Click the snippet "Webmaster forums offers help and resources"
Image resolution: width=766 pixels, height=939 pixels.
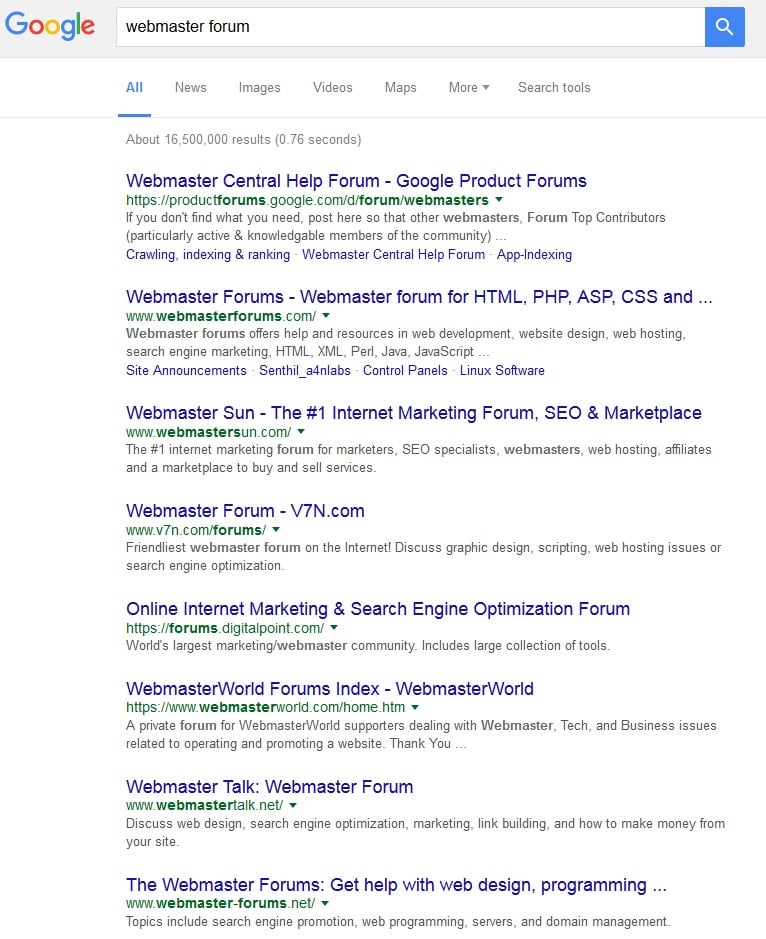[x=405, y=343]
